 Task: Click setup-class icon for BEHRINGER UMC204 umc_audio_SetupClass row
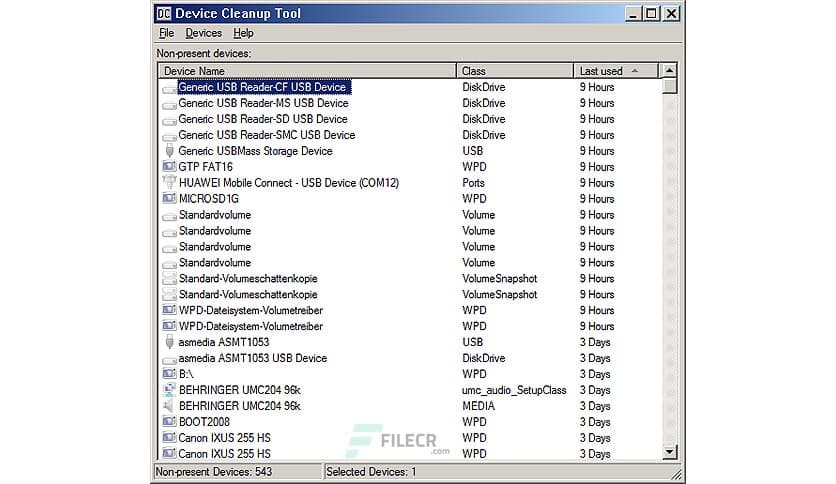(x=170, y=390)
